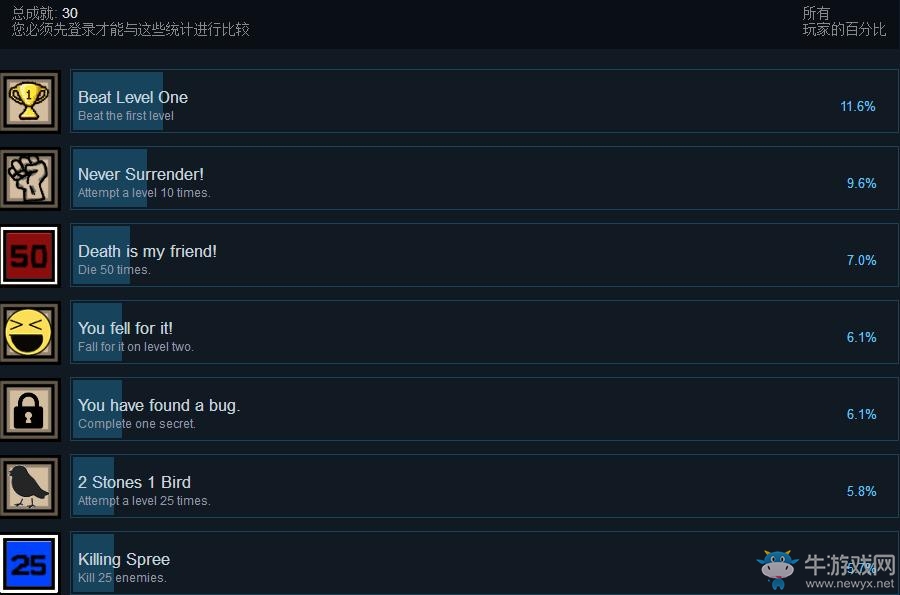The image size is (900, 595).
Task: Click the www.newyx.net site link
Action: [x=849, y=584]
